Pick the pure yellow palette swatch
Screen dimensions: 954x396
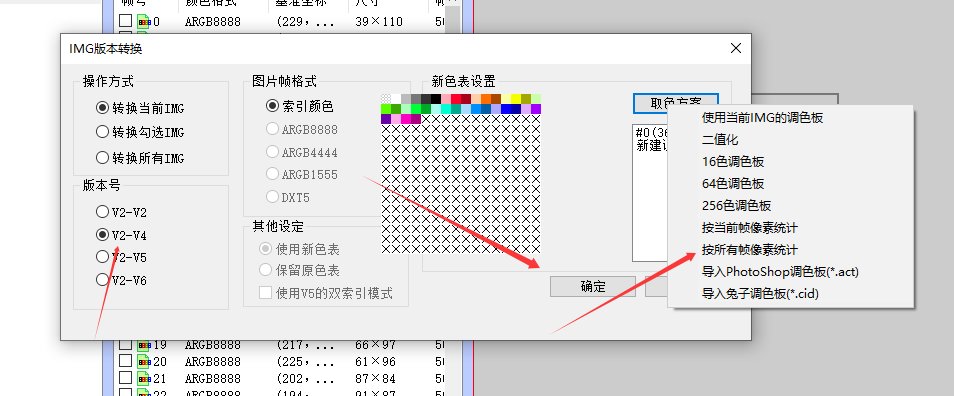(x=516, y=99)
